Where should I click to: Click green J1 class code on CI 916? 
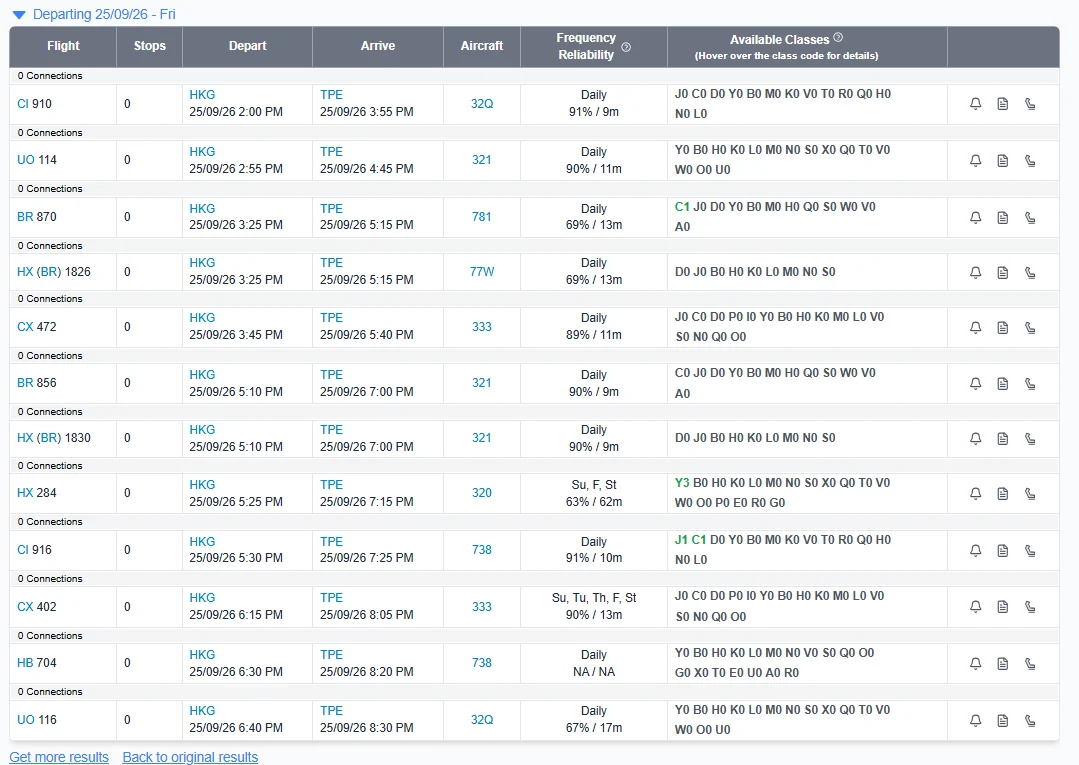coord(681,540)
